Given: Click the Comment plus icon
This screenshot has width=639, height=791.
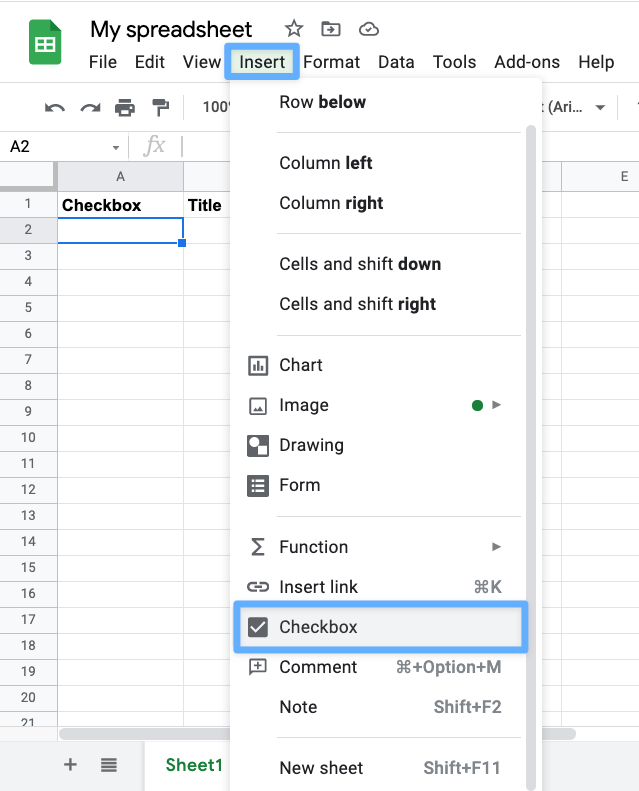Looking at the screenshot, I should tap(258, 667).
